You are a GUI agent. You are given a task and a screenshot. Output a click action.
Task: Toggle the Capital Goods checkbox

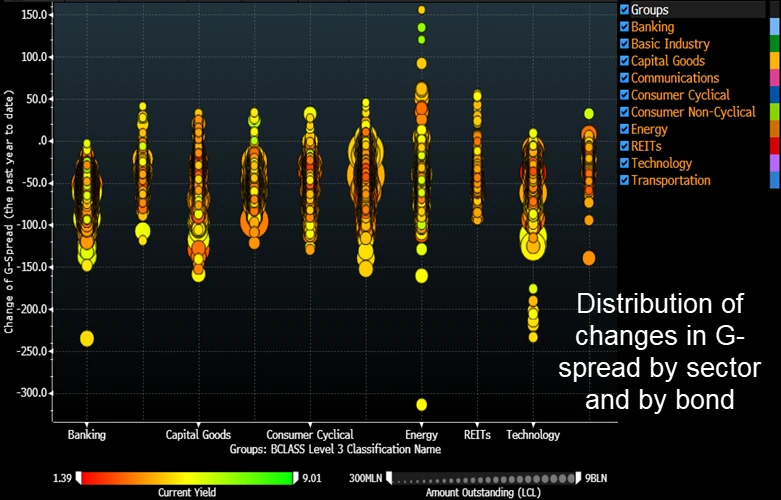pos(624,61)
